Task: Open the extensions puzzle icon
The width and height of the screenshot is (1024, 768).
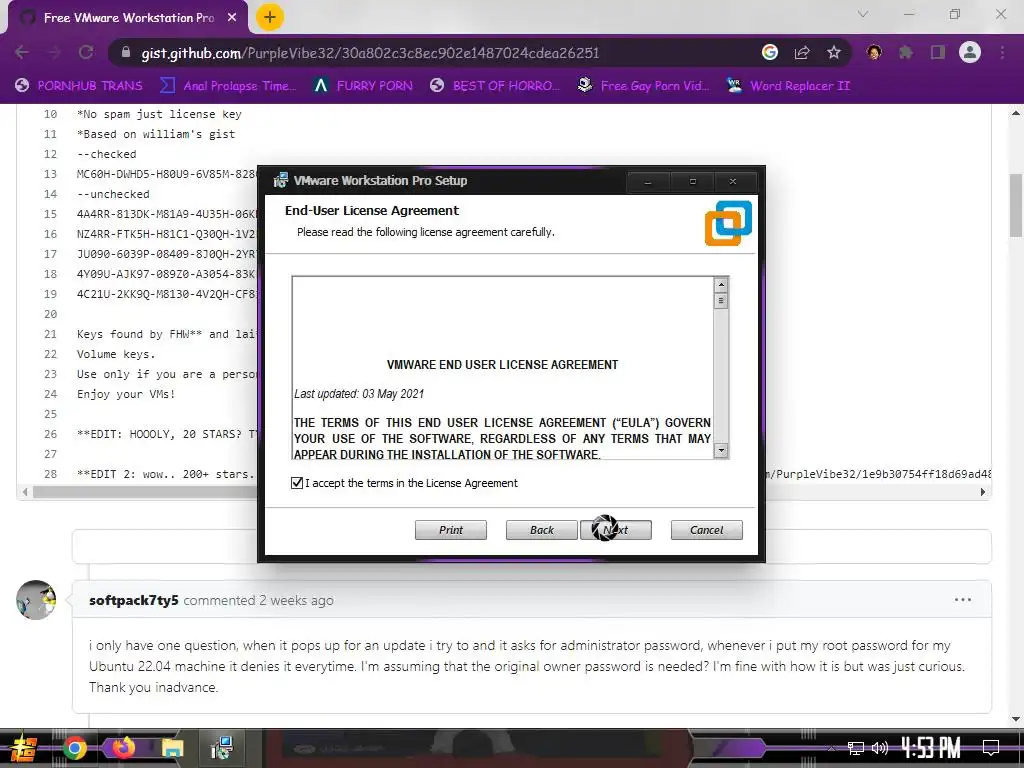Action: (x=906, y=52)
